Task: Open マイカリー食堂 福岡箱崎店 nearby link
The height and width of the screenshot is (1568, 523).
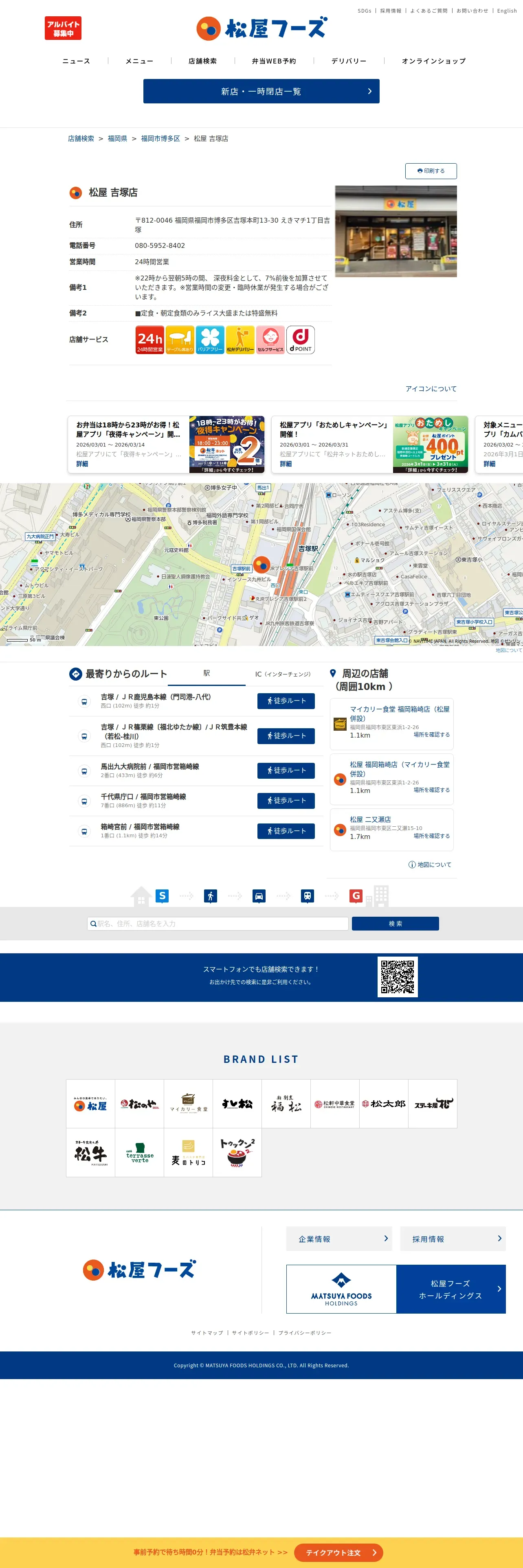Action: click(x=400, y=714)
